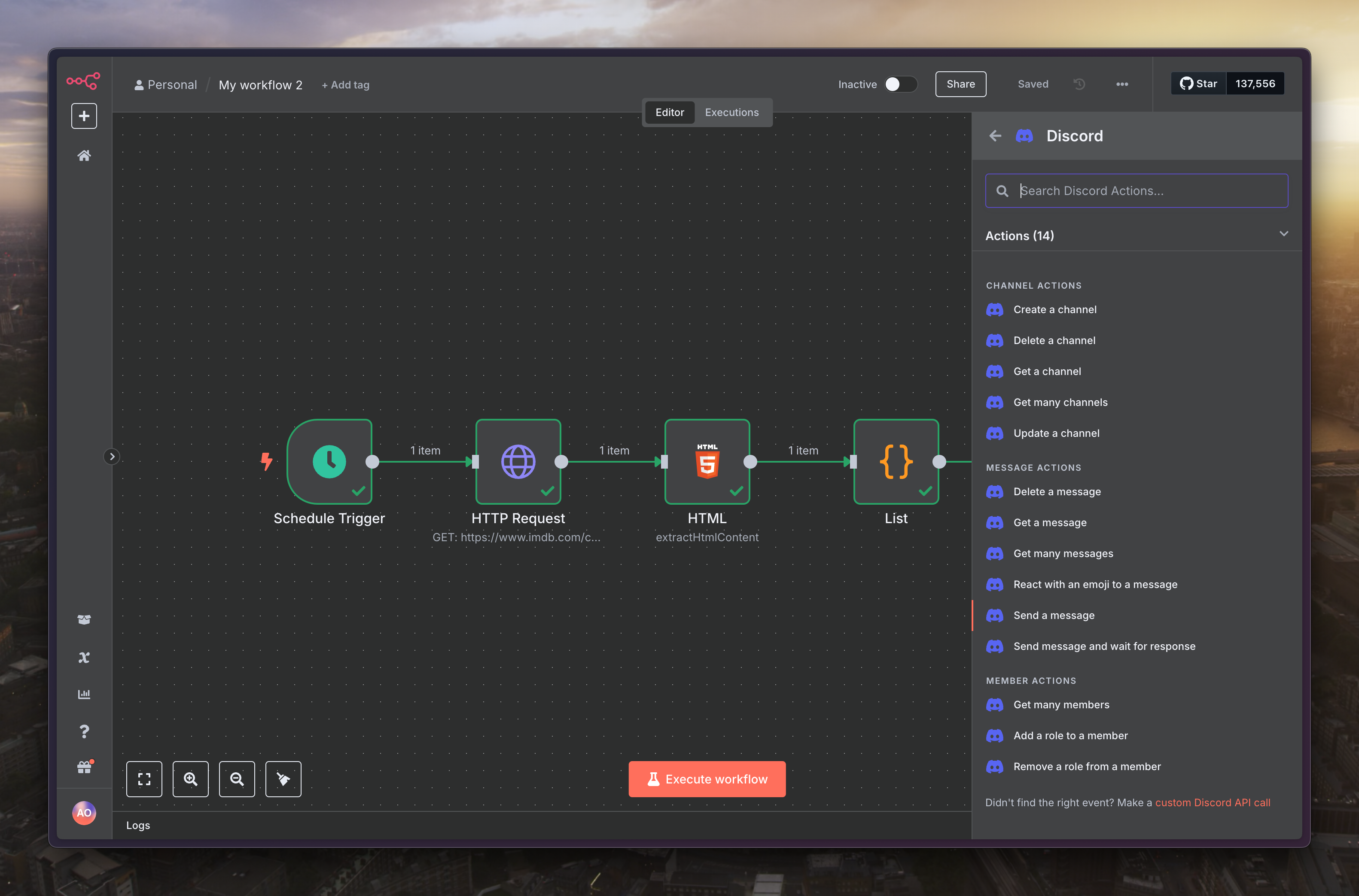Open the workflow history icon
The height and width of the screenshot is (896, 1359).
[x=1079, y=84]
